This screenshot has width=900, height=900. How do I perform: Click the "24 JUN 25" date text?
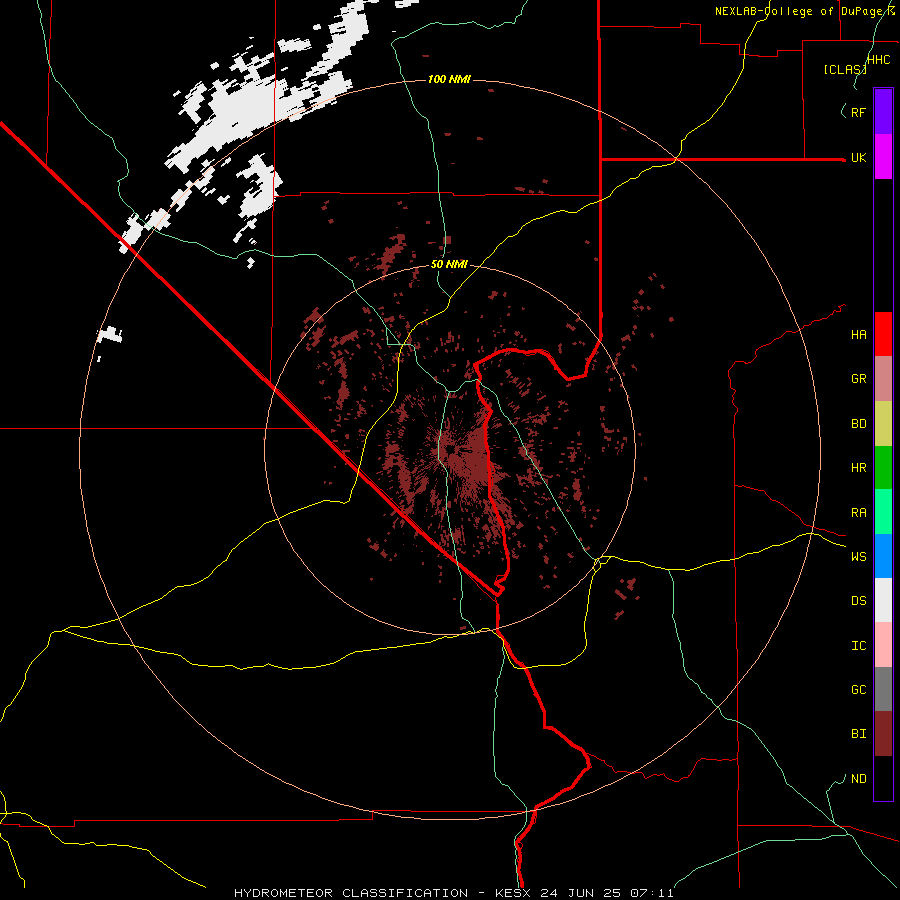click(580, 893)
